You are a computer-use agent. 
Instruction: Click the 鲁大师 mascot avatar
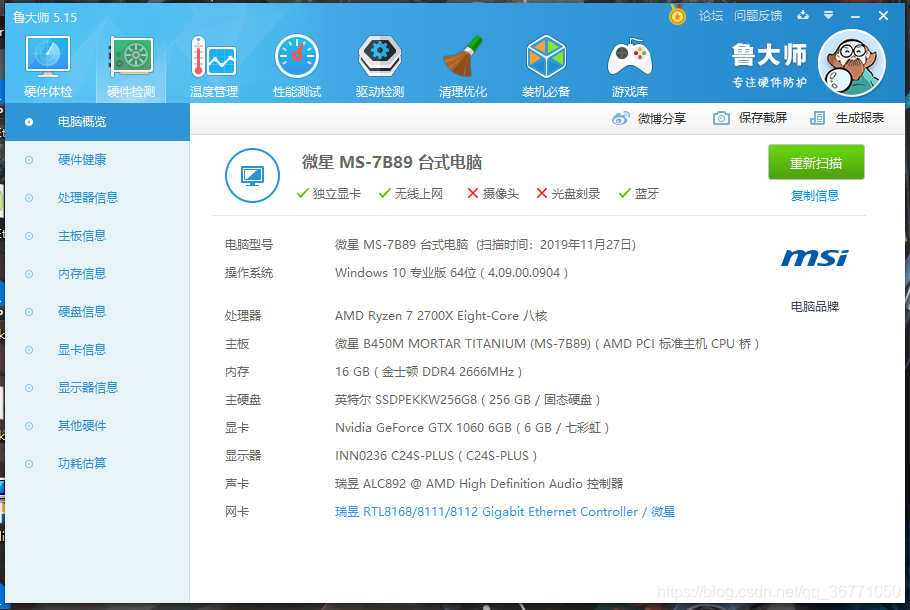click(851, 63)
